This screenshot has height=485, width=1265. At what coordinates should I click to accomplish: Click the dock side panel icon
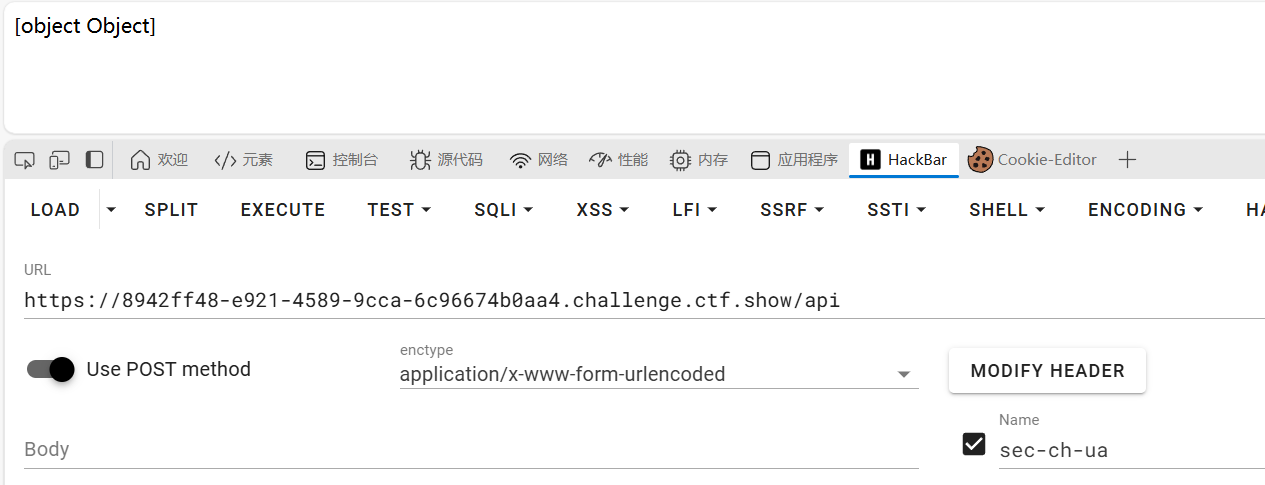pyautogui.click(x=94, y=160)
